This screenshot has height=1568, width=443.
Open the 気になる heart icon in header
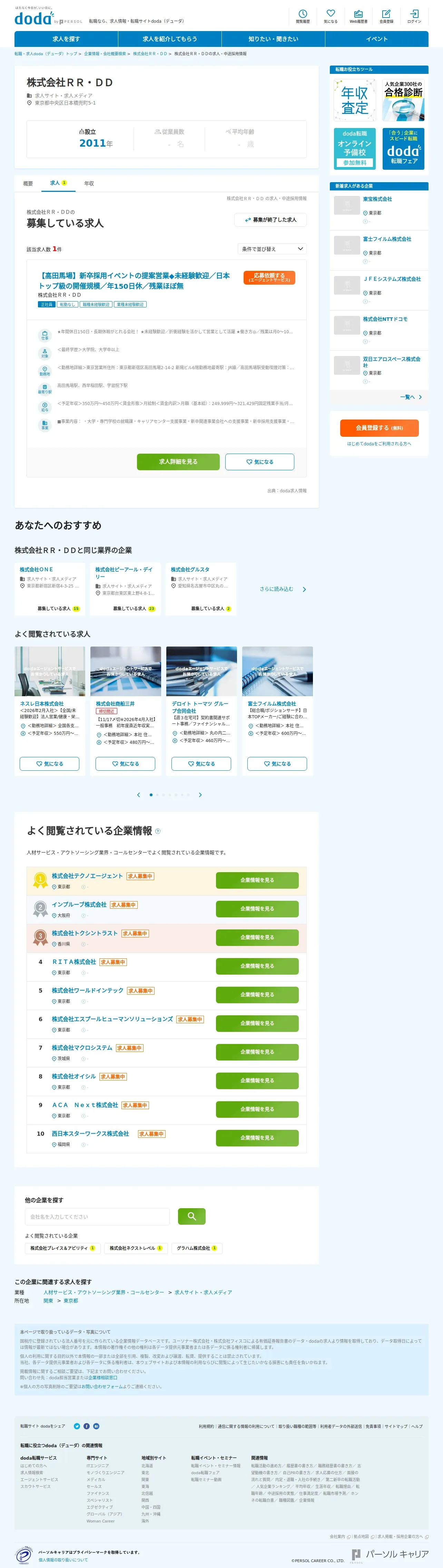[x=331, y=16]
